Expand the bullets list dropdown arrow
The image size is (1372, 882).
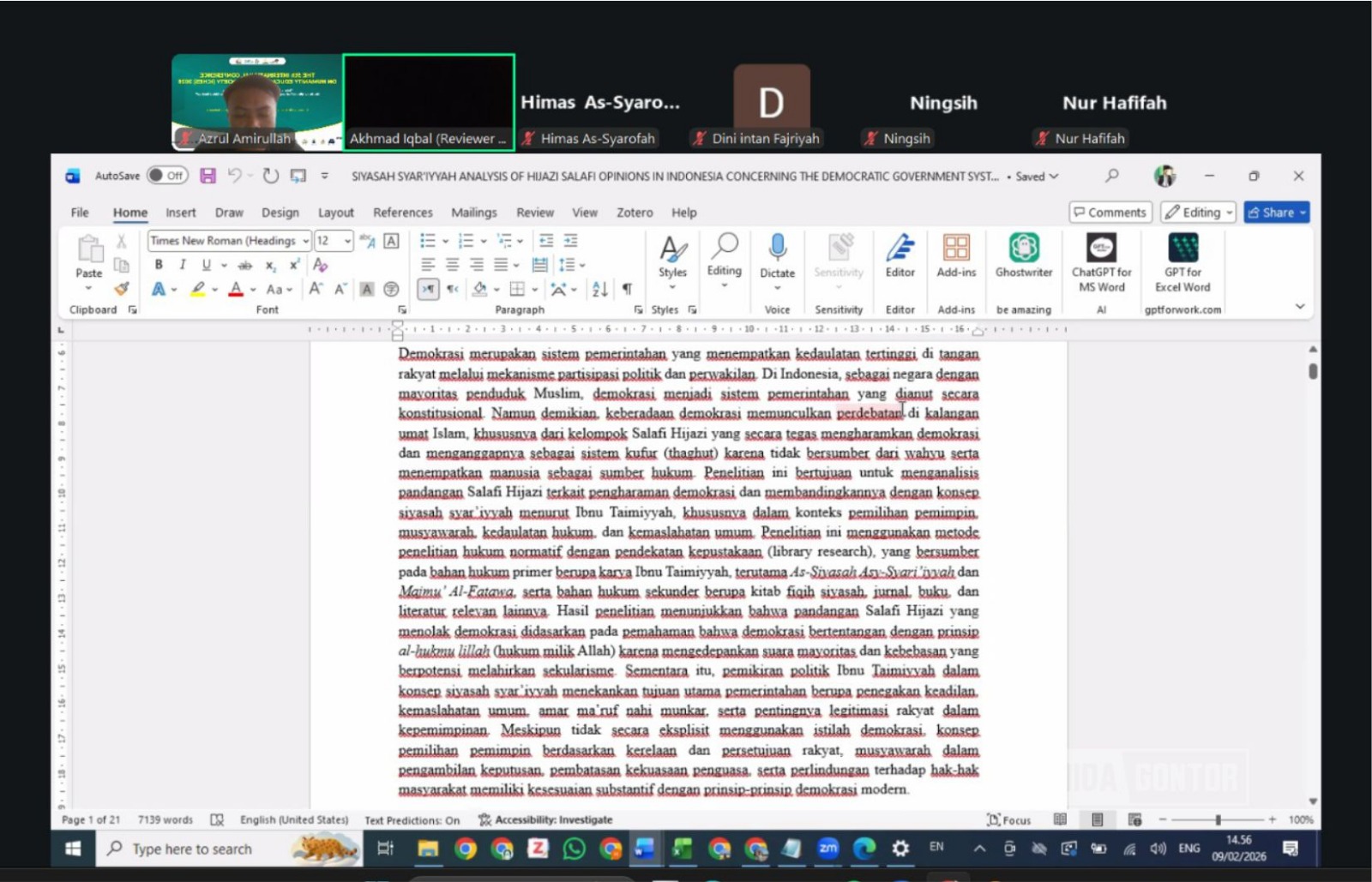(446, 241)
